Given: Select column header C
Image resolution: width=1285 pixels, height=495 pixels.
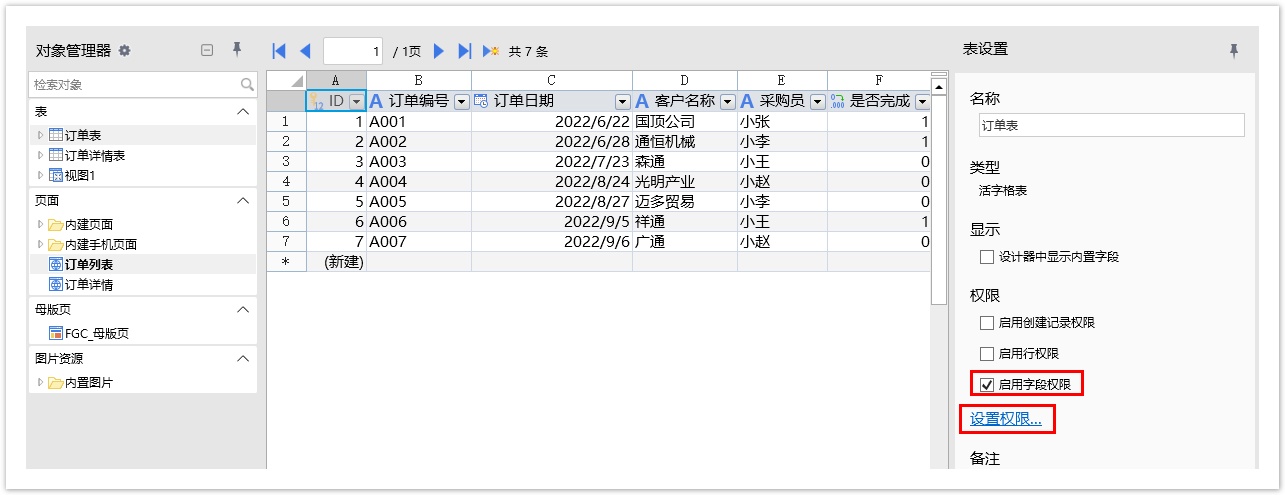Looking at the screenshot, I should point(551,81).
